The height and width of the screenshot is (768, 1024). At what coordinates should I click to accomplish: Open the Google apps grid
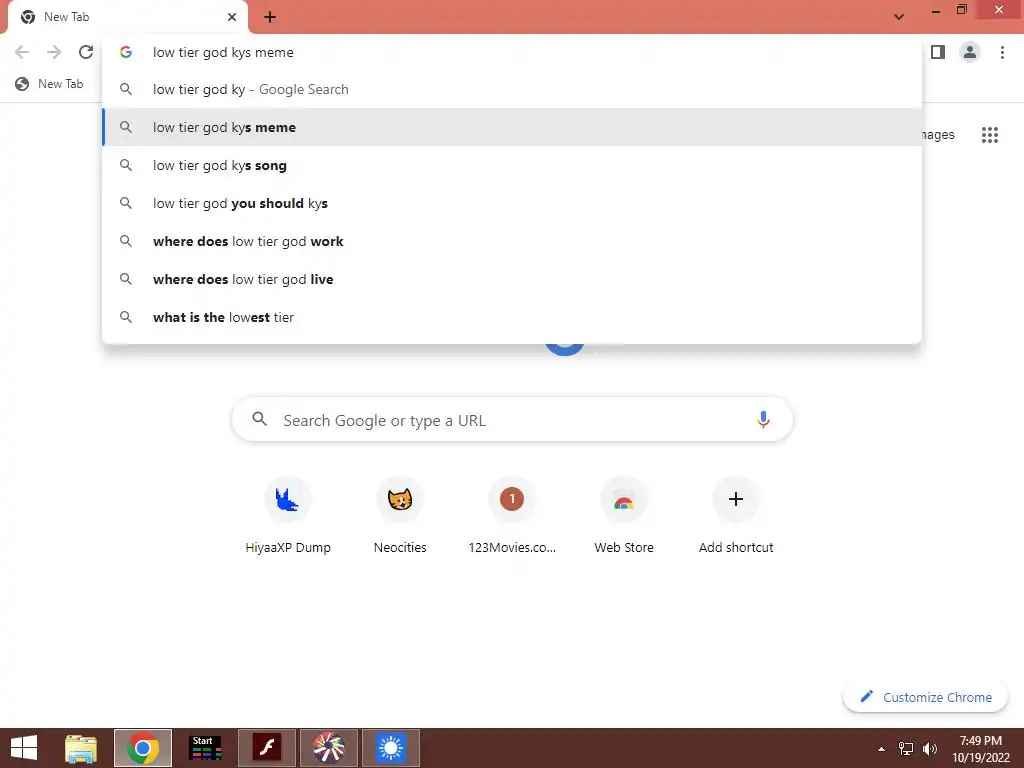pyautogui.click(x=990, y=135)
